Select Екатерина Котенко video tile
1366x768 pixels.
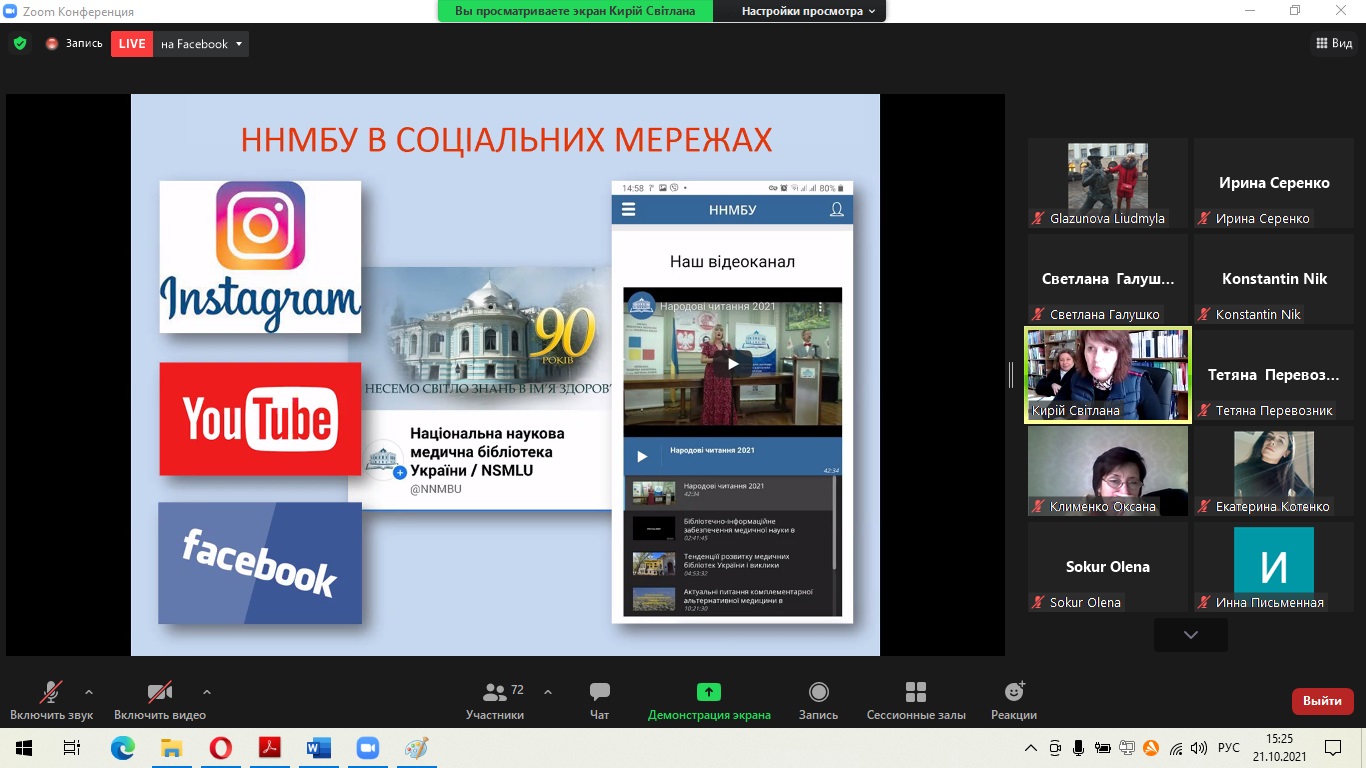pyautogui.click(x=1274, y=471)
